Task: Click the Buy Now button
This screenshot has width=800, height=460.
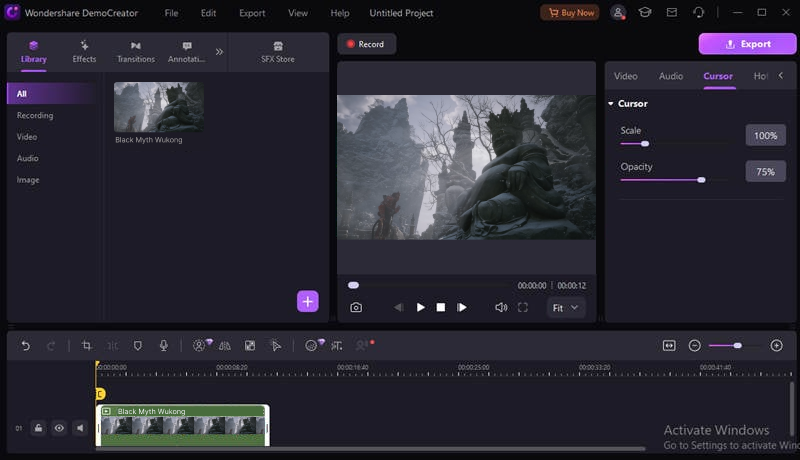Action: [570, 13]
